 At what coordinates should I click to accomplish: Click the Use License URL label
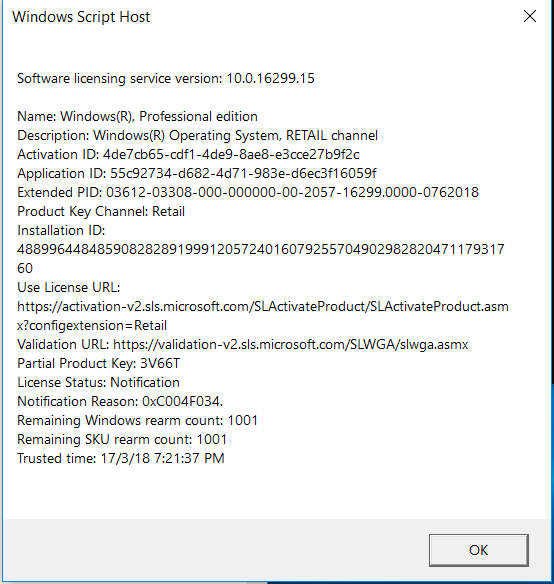tap(69, 288)
